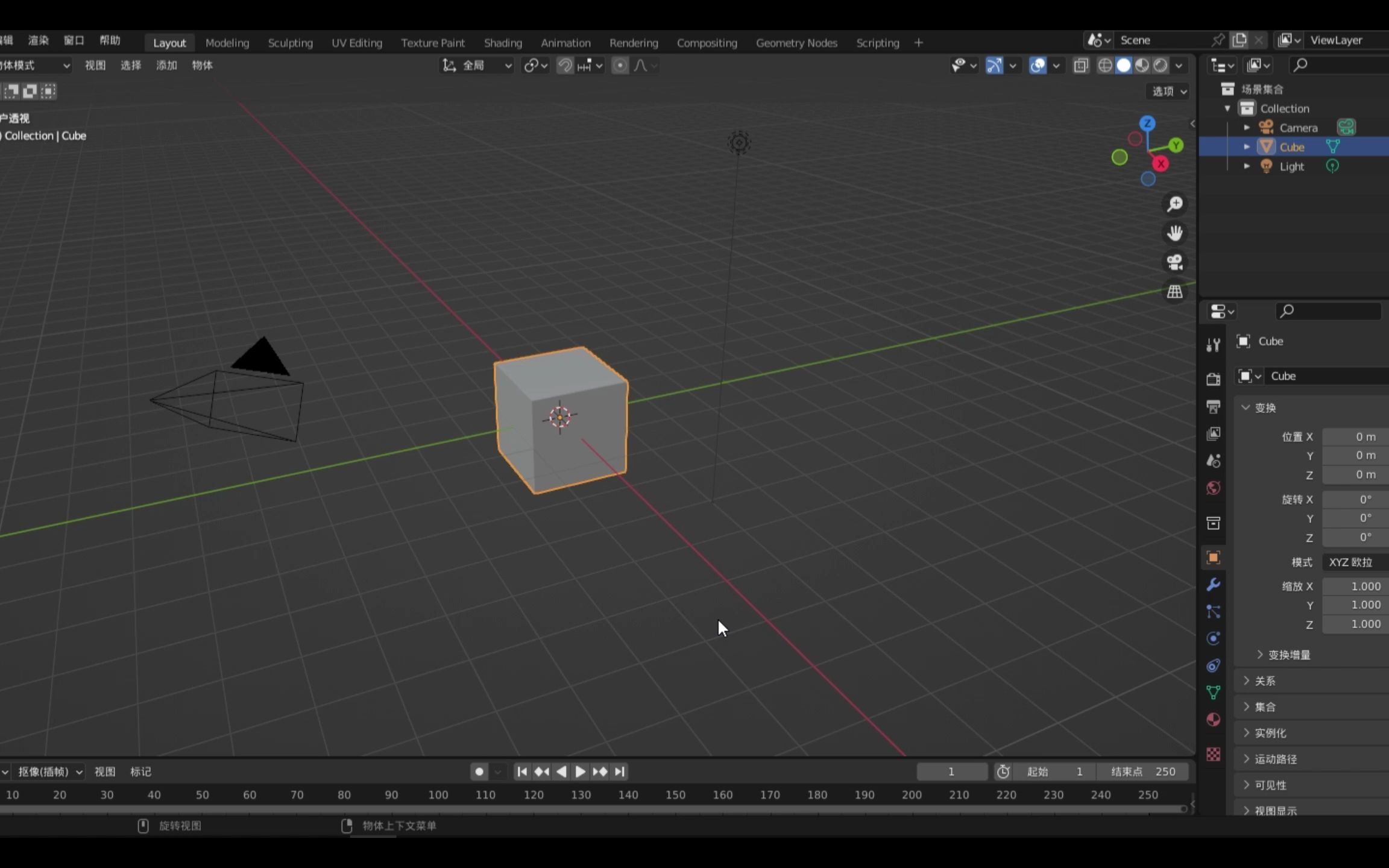Viewport: 1389px width, 868px height.
Task: Click the zoom magnifier in viewport sidebar
Action: point(1174,204)
